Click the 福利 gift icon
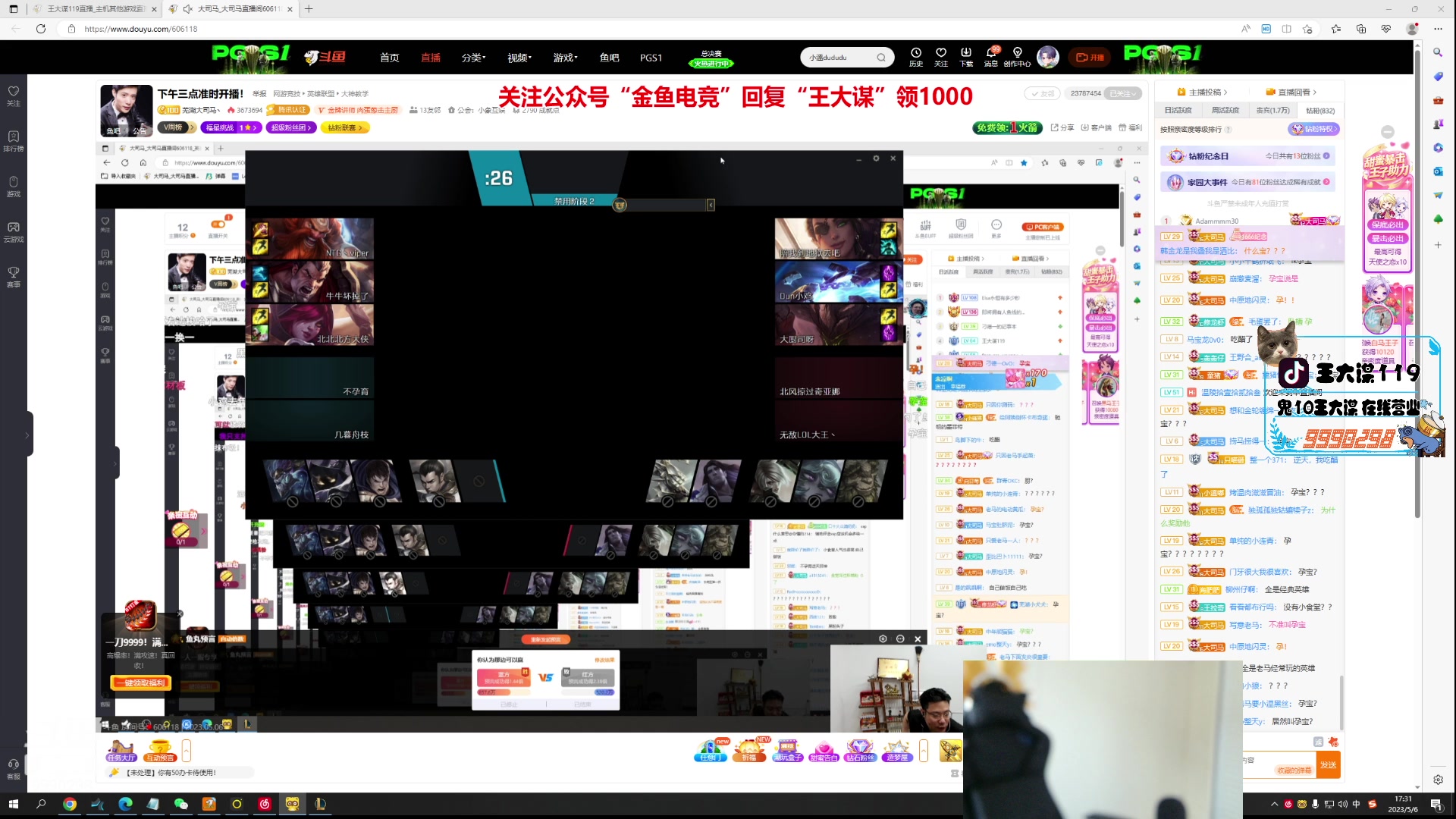 (1130, 127)
